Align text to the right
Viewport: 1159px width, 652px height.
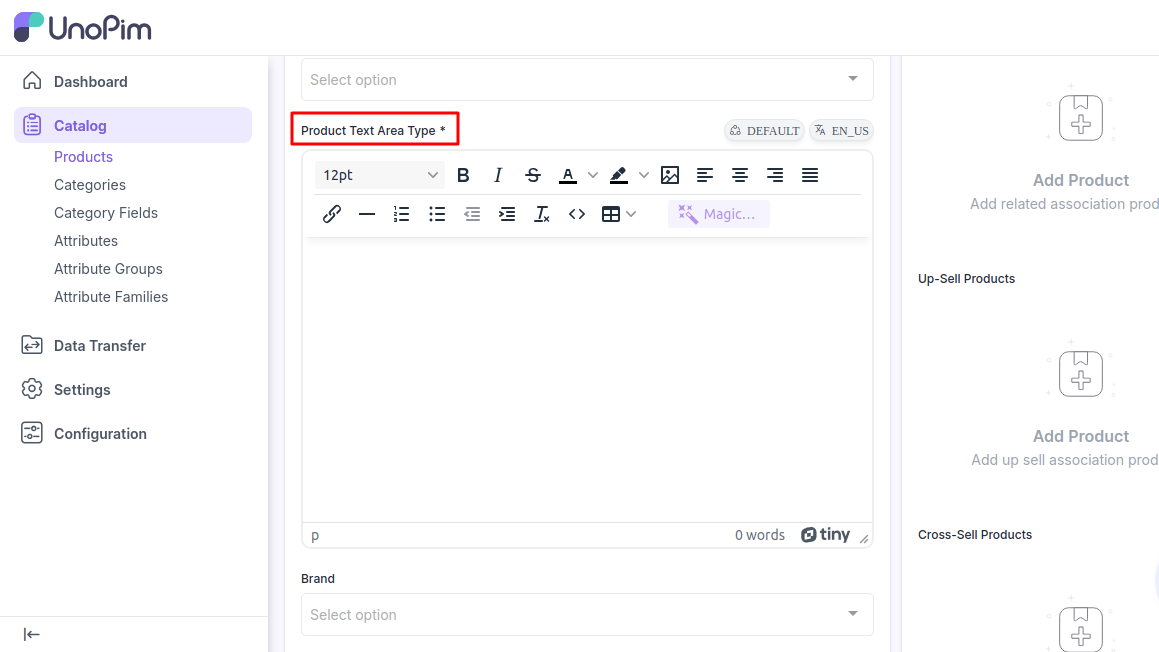[775, 175]
